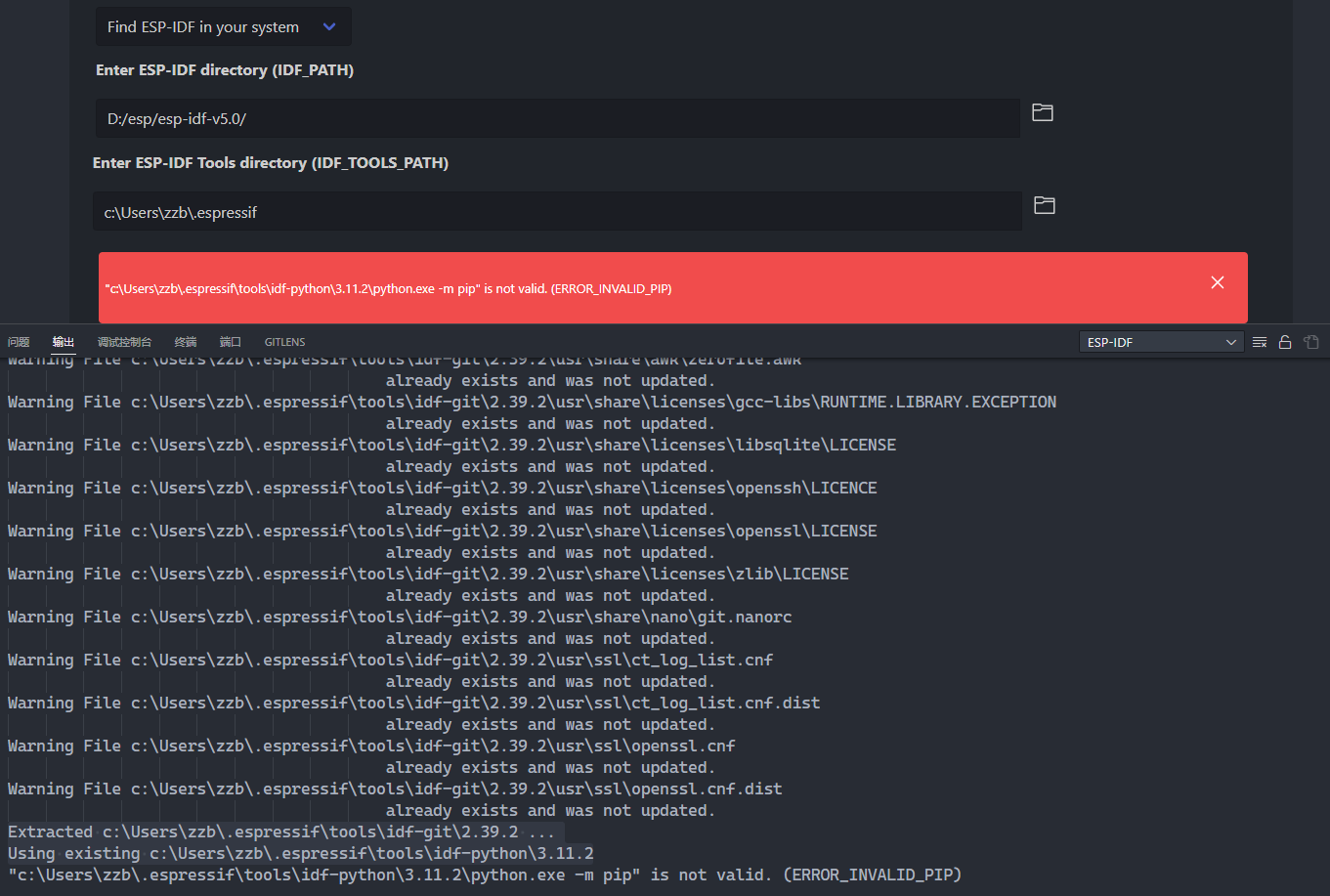This screenshot has width=1330, height=896.
Task: Click 'Enter ESP-IDF directory (IDF_PATH)' label
Action: [225, 70]
